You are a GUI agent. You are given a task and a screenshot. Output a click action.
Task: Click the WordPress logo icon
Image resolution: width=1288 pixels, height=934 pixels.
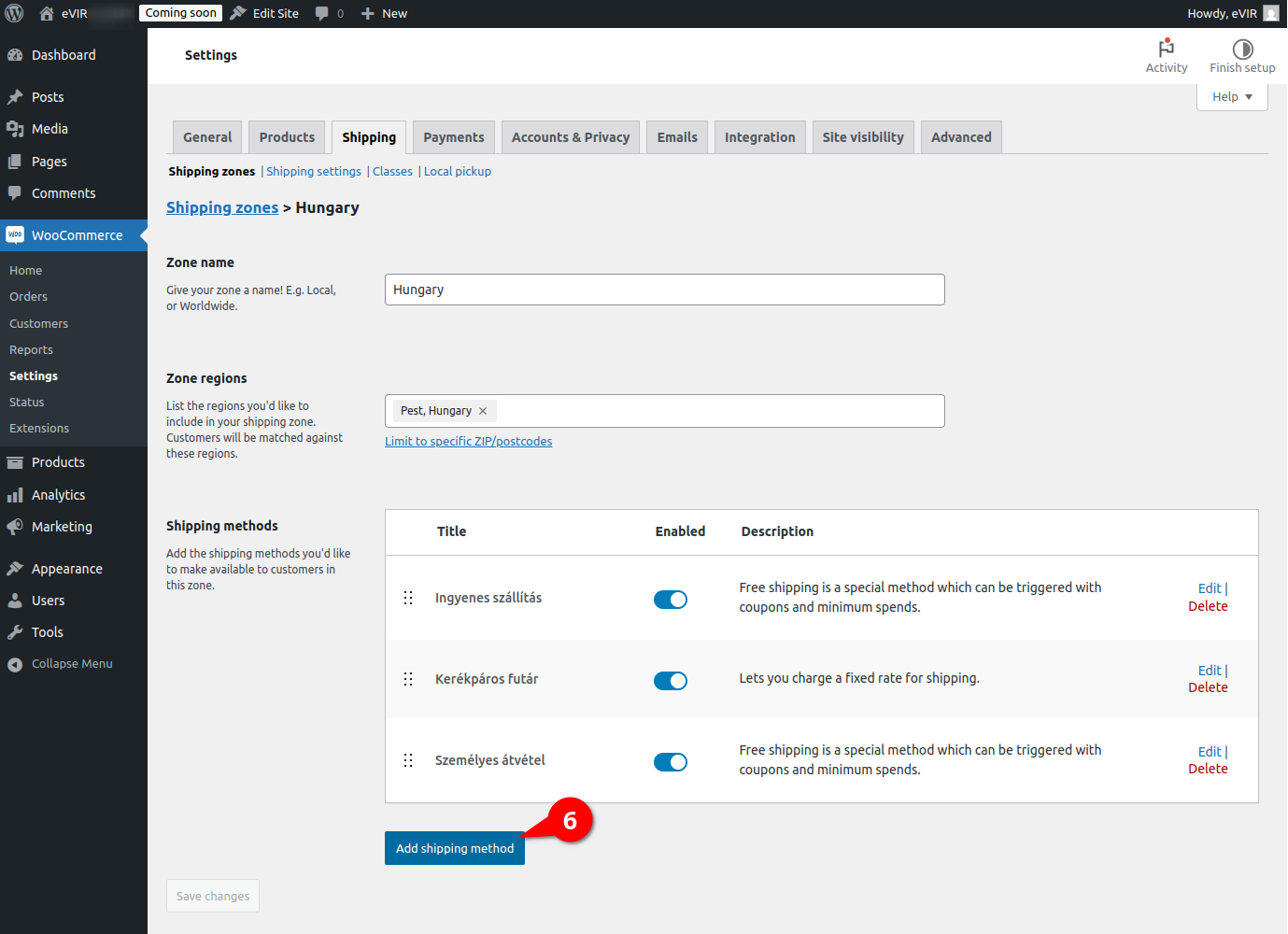[14, 13]
